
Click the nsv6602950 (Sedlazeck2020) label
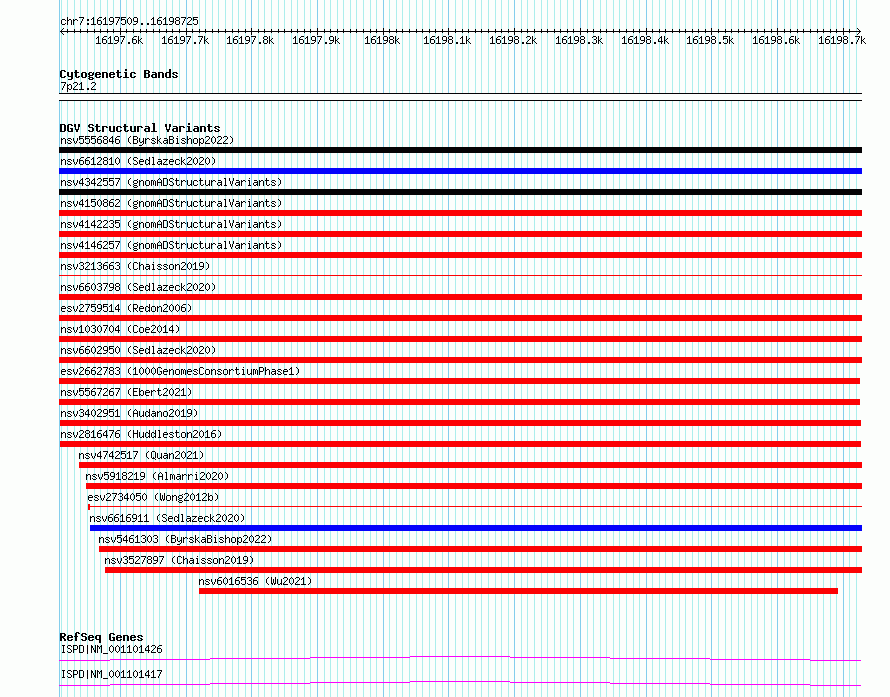coord(138,350)
